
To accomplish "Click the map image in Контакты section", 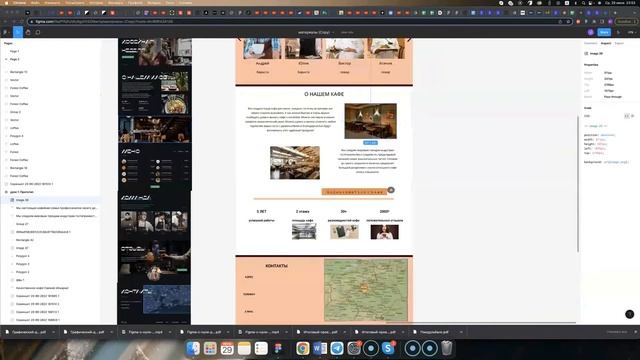I will click(x=366, y=290).
